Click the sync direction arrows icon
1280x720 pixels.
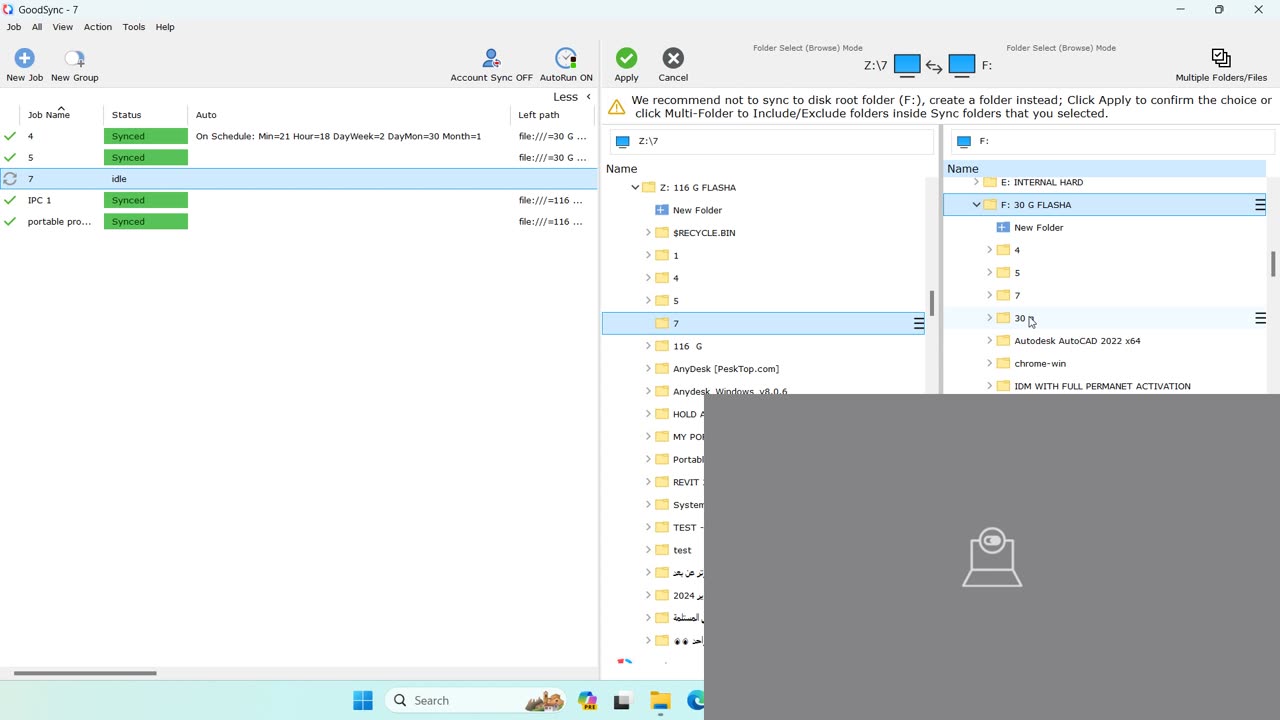coord(934,66)
